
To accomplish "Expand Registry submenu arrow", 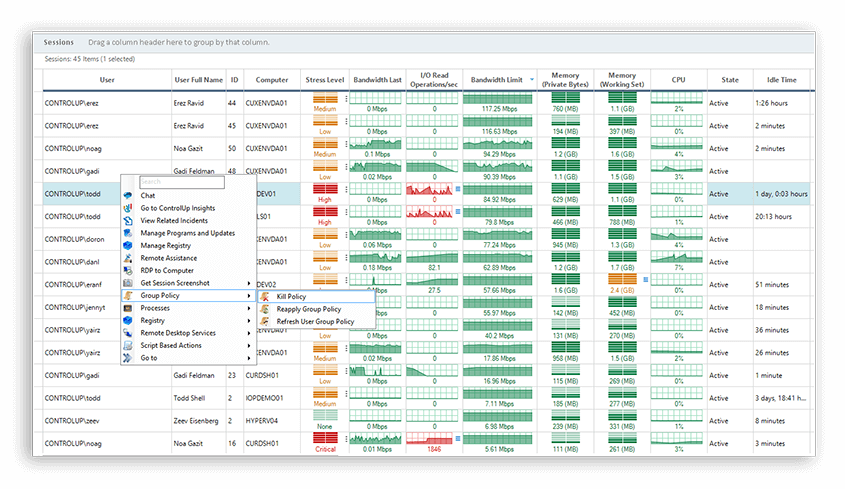I will pyautogui.click(x=249, y=320).
